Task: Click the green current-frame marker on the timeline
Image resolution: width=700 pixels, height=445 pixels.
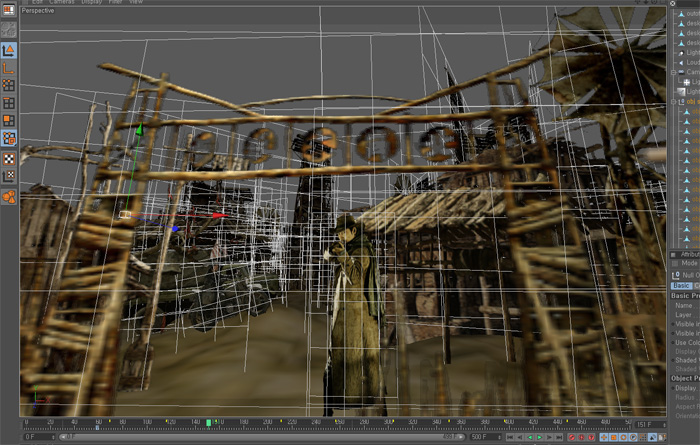Action: [x=208, y=422]
